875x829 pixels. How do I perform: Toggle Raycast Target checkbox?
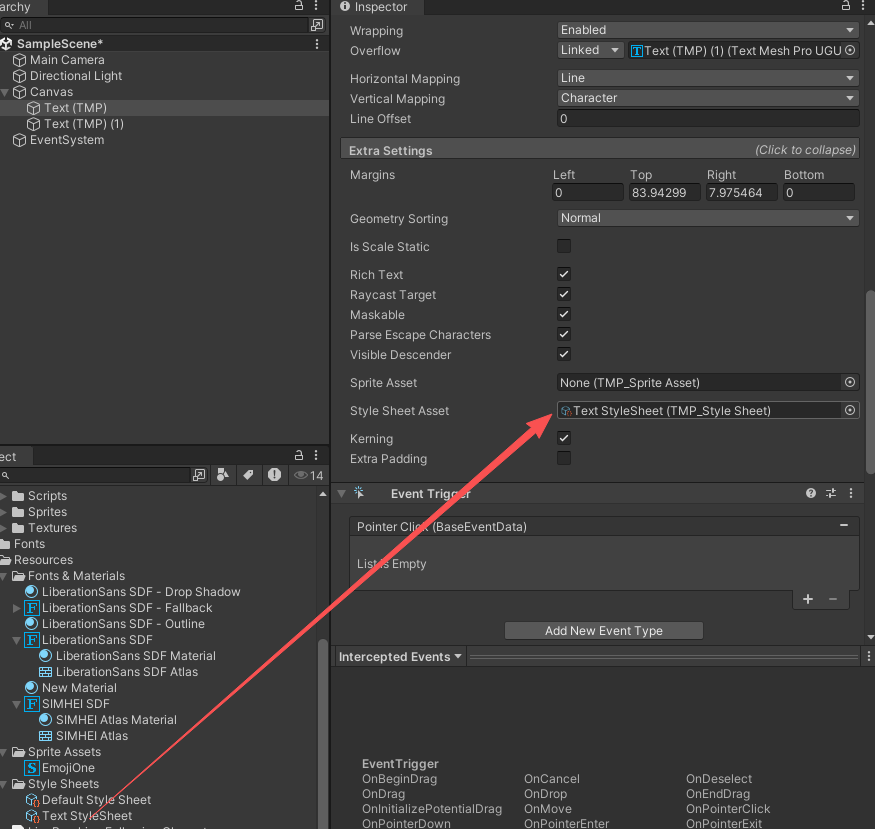tap(564, 294)
